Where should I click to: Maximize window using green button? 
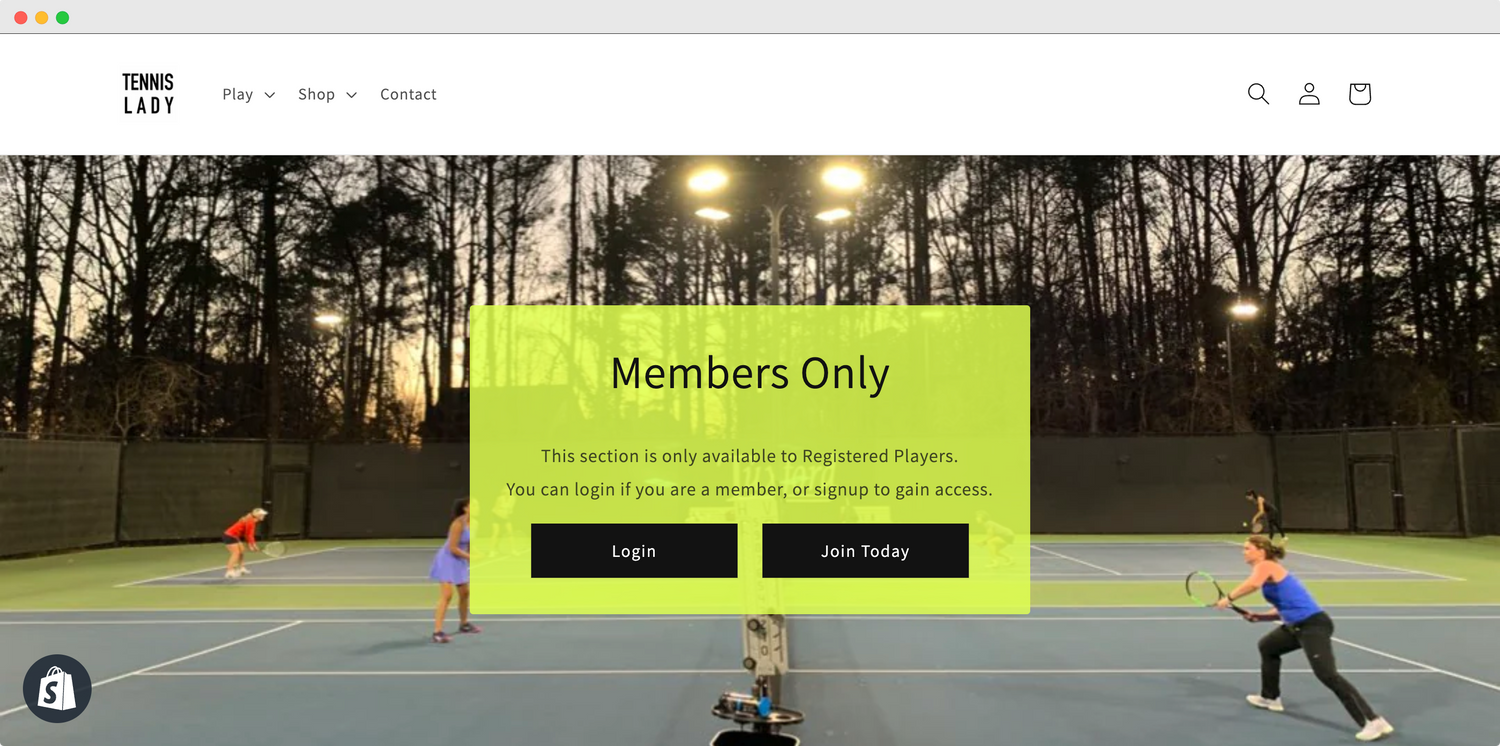62,18
